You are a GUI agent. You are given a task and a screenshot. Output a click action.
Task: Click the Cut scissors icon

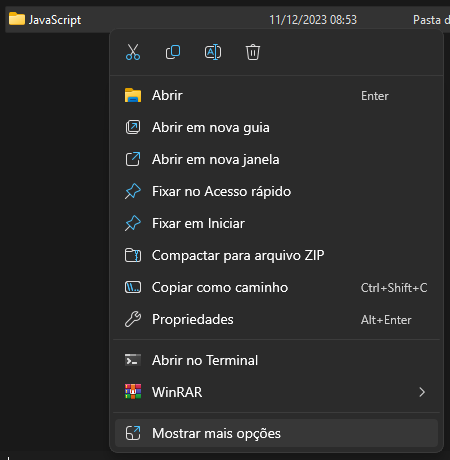pyautogui.click(x=133, y=52)
